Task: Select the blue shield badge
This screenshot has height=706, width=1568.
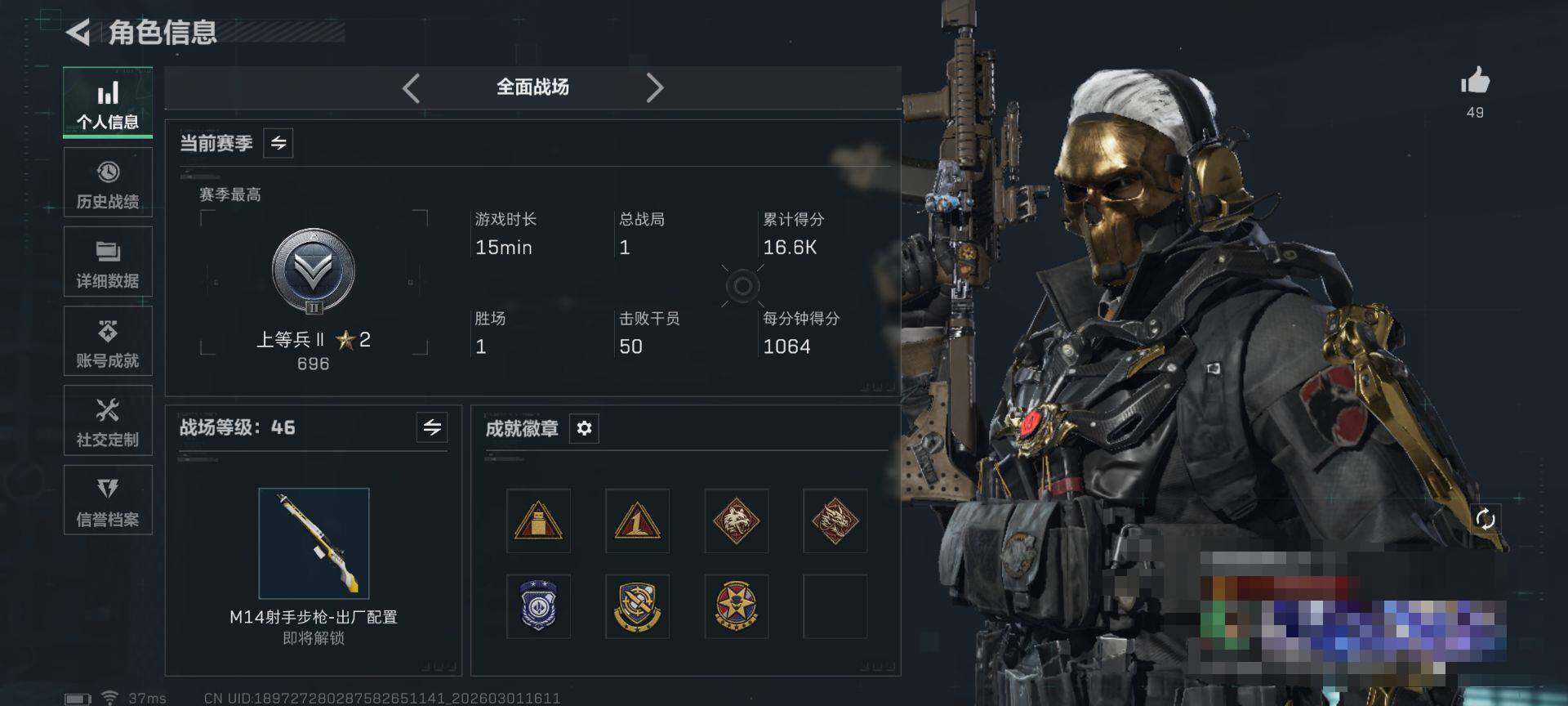Action: [x=538, y=606]
